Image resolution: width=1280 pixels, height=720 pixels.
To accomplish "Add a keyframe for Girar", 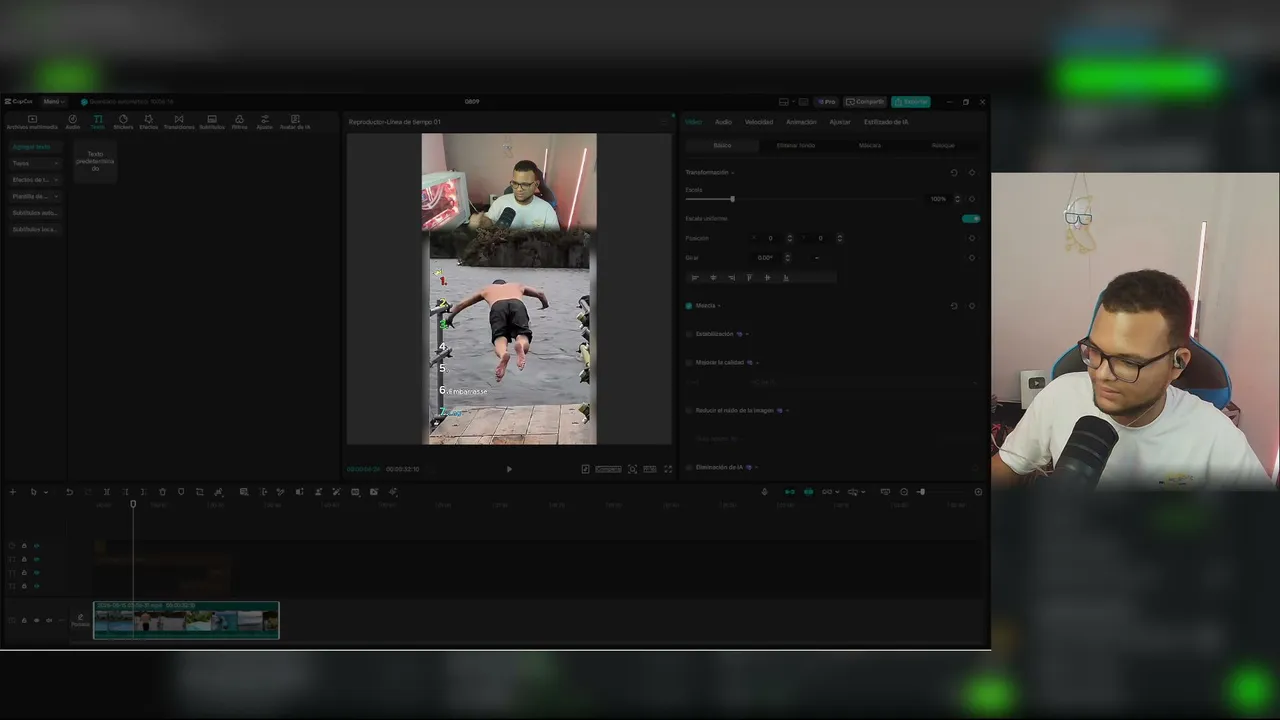I will pyautogui.click(x=972, y=258).
